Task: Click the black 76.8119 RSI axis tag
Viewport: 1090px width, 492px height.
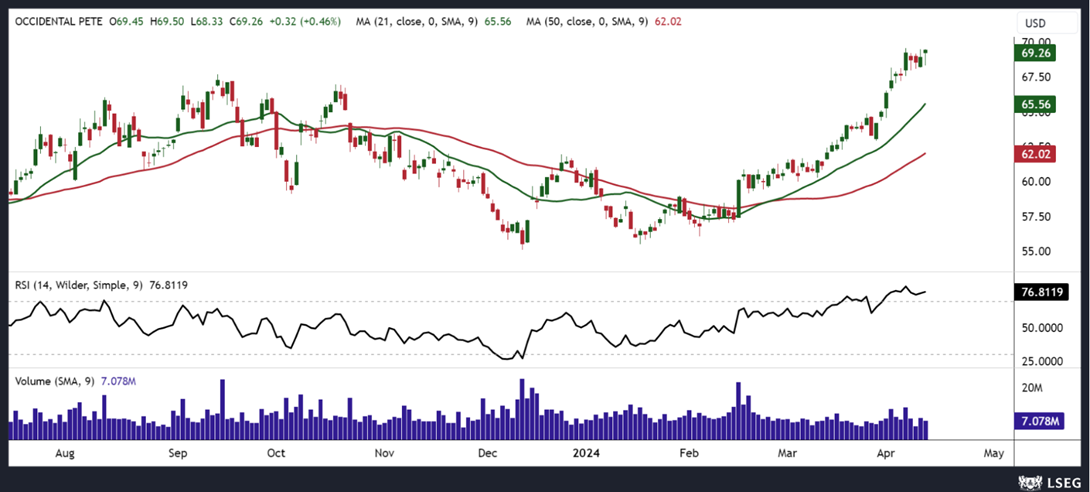Action: (1041, 293)
